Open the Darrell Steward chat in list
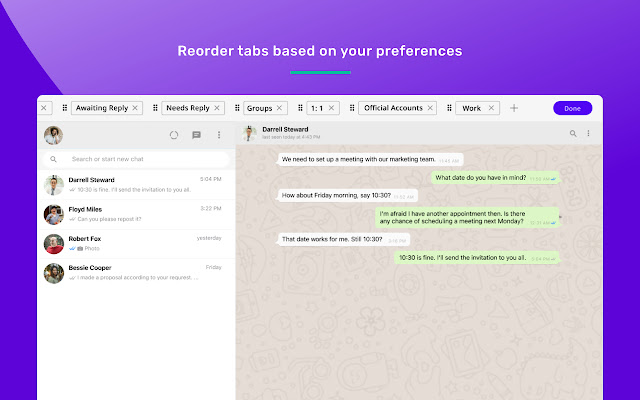640x400 pixels. coord(136,185)
